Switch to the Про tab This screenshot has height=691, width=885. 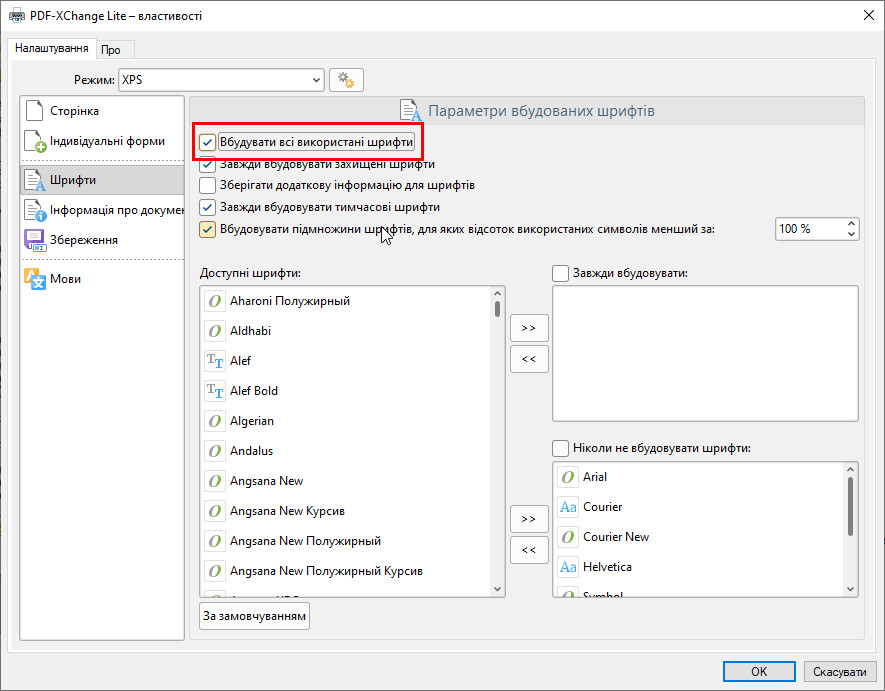pos(115,50)
